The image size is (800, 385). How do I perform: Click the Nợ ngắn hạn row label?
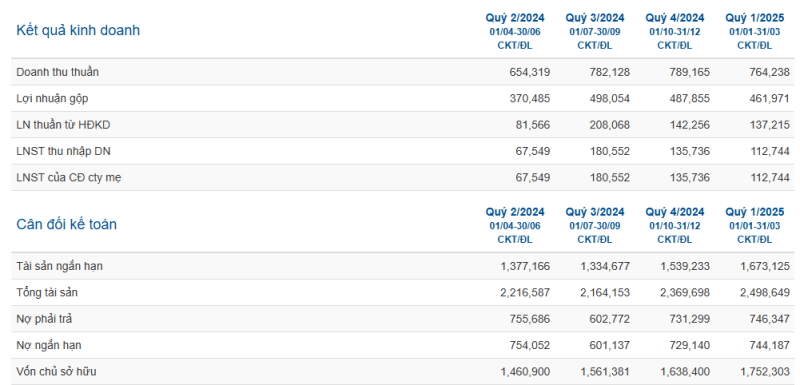[49, 346]
